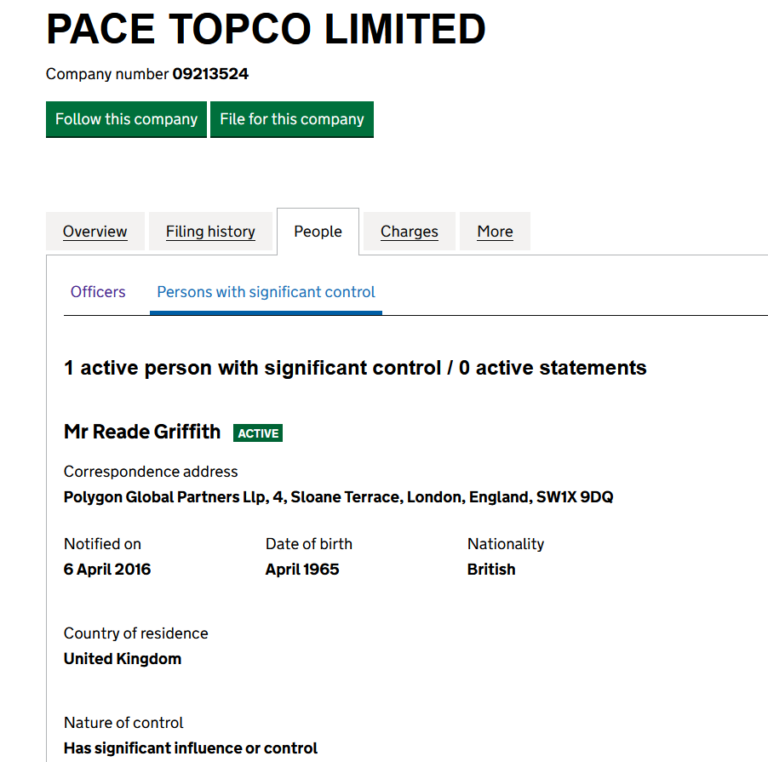This screenshot has width=768, height=762.
Task: Switch to the Filing history tab
Action: [210, 231]
